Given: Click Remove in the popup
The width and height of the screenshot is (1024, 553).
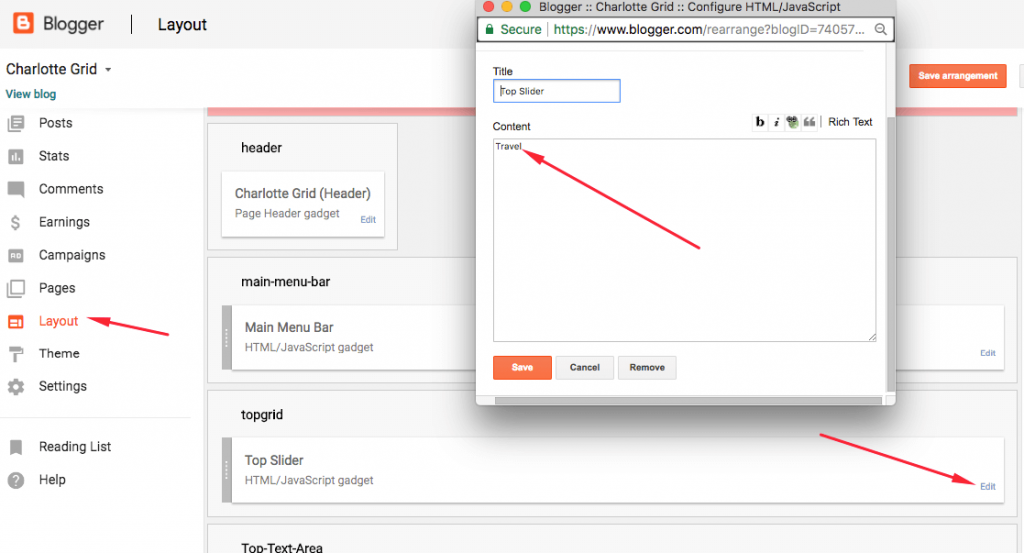Looking at the screenshot, I should 647,368.
